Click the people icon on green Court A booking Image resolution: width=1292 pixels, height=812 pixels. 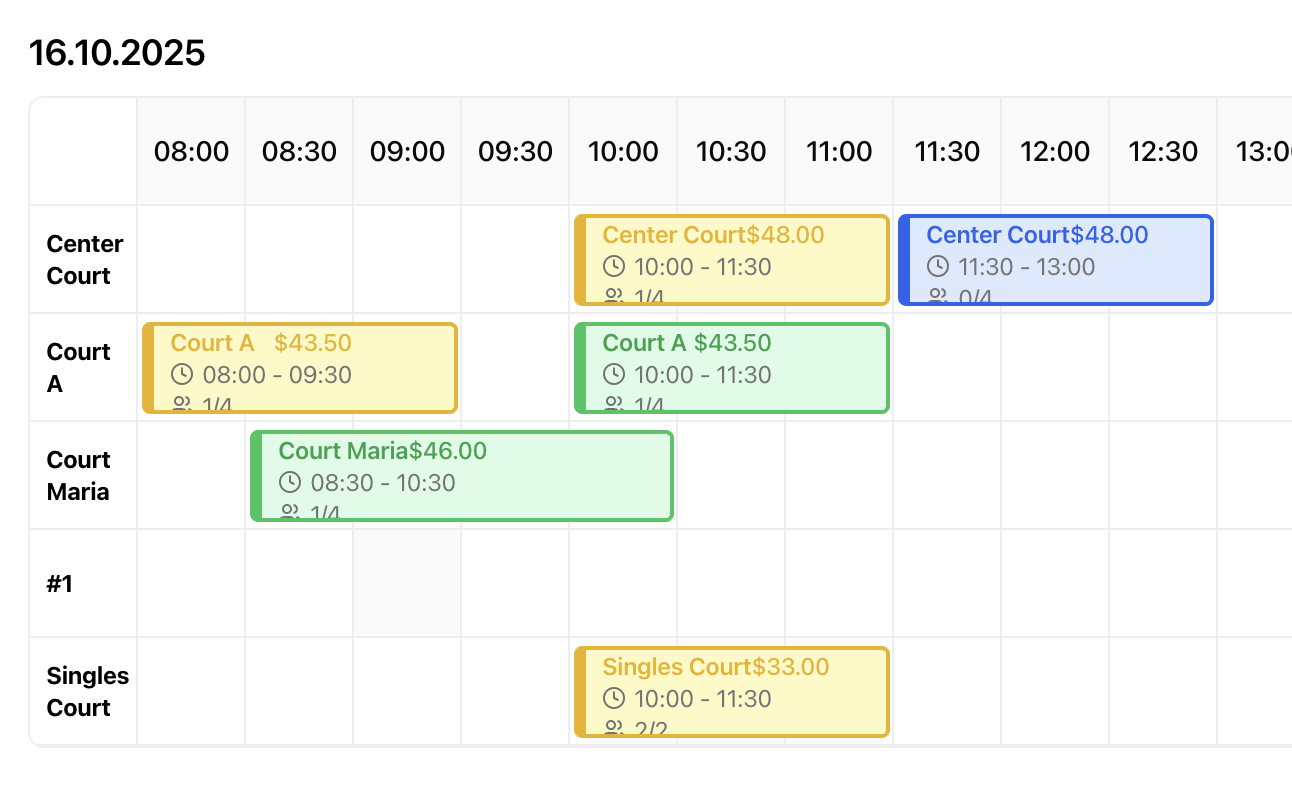click(613, 404)
